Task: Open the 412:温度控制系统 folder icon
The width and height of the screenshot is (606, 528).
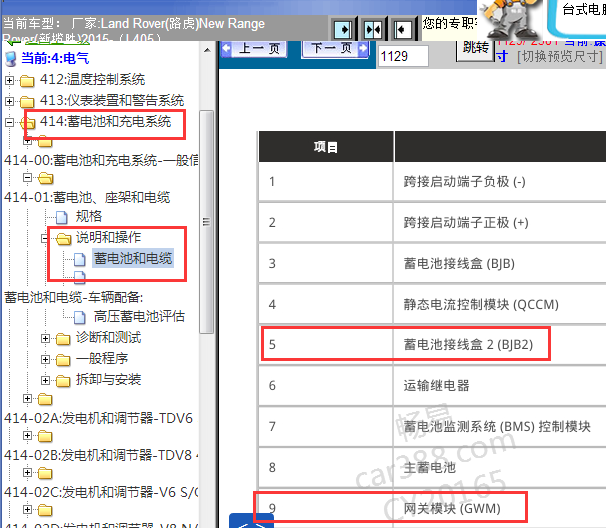Action: (27, 81)
